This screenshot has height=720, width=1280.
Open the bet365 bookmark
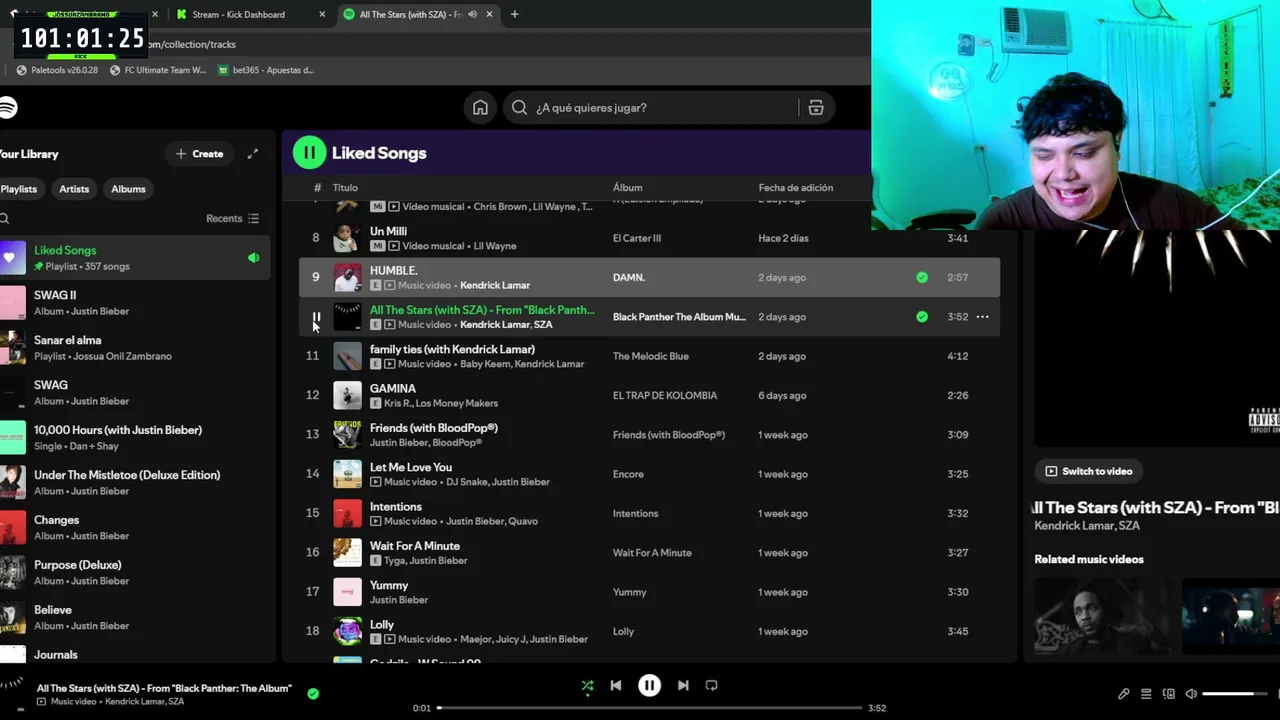pyautogui.click(x=266, y=71)
